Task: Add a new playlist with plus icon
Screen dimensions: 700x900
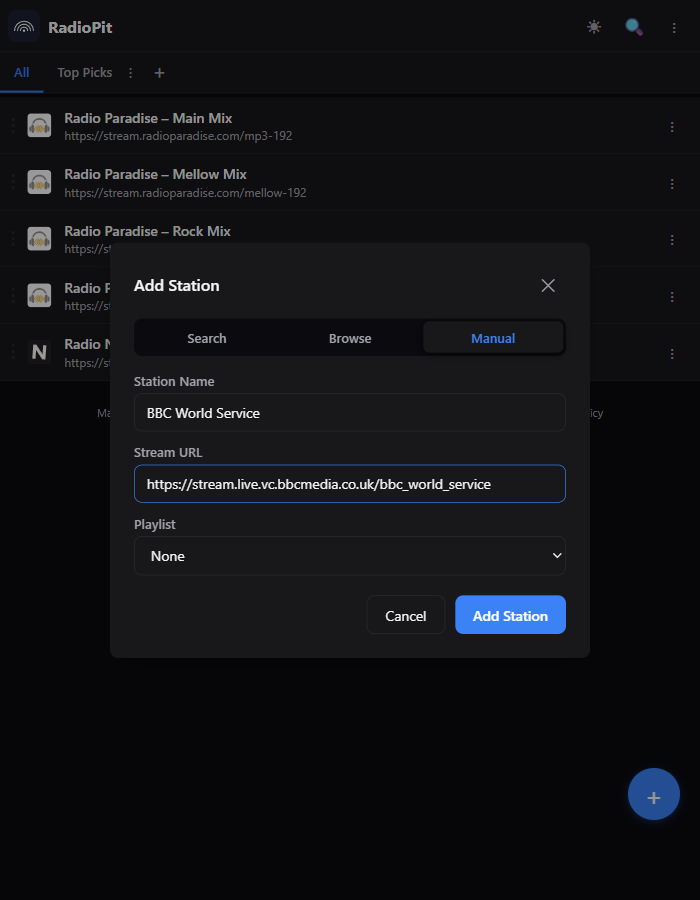Action: click(160, 73)
